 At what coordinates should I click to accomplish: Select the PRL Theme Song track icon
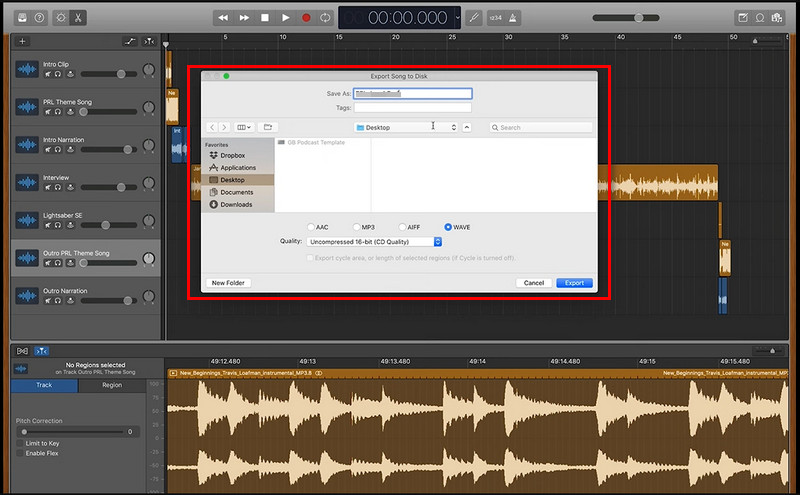[27, 107]
